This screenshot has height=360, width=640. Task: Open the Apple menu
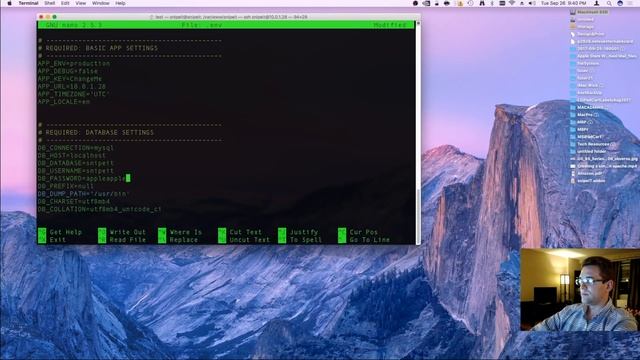(x=9, y=3)
